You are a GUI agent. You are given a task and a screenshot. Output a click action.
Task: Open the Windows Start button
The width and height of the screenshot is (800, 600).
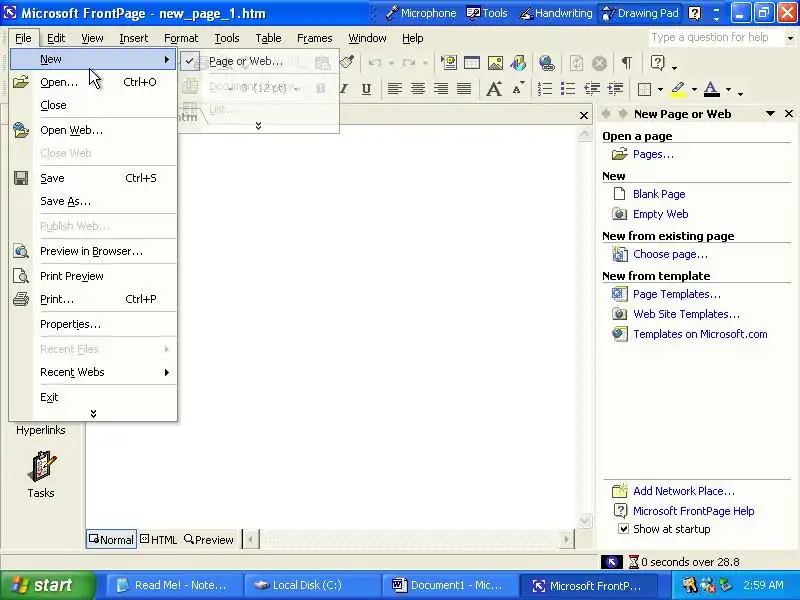48,585
